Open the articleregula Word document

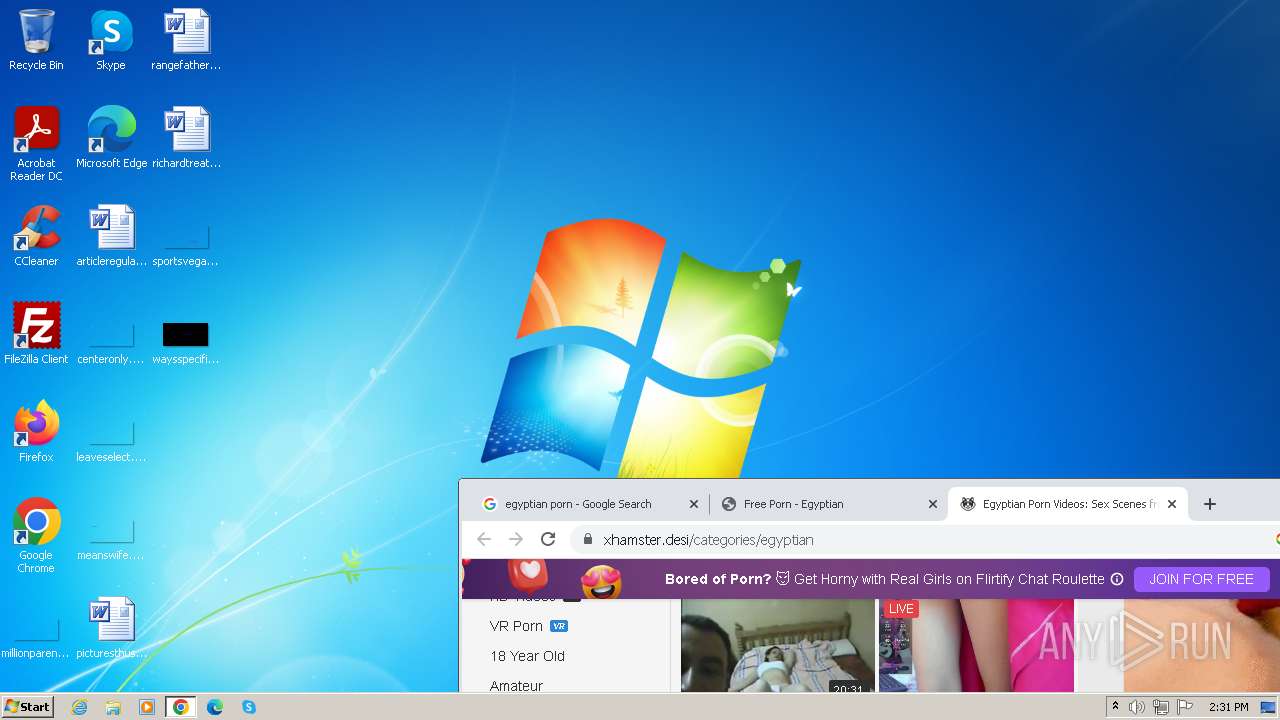point(111,235)
